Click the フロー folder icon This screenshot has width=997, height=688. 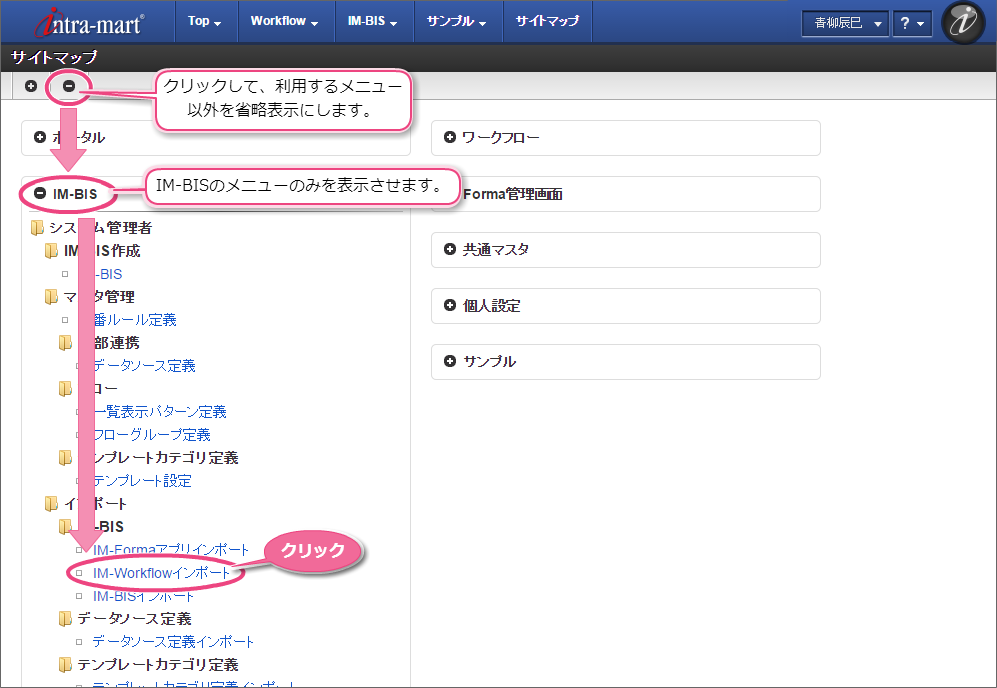(x=65, y=389)
